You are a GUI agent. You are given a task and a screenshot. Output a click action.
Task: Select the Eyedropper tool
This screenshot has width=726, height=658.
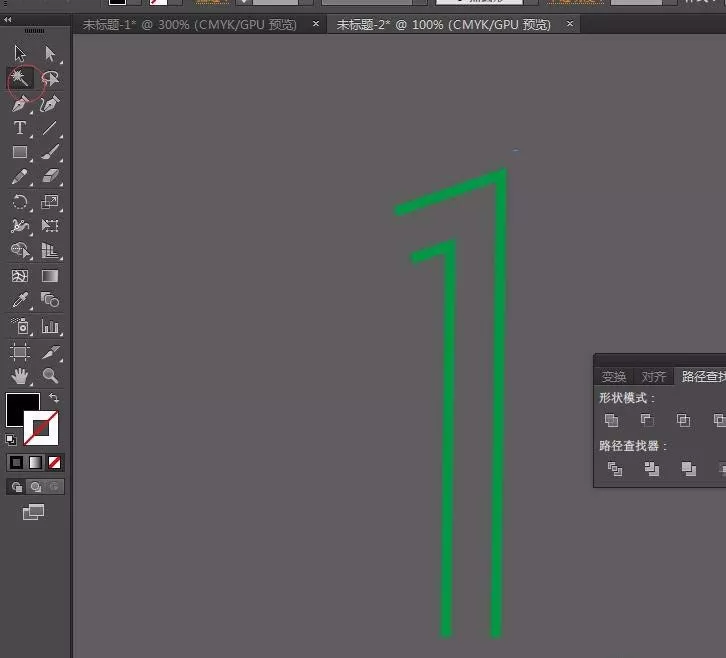pos(20,301)
